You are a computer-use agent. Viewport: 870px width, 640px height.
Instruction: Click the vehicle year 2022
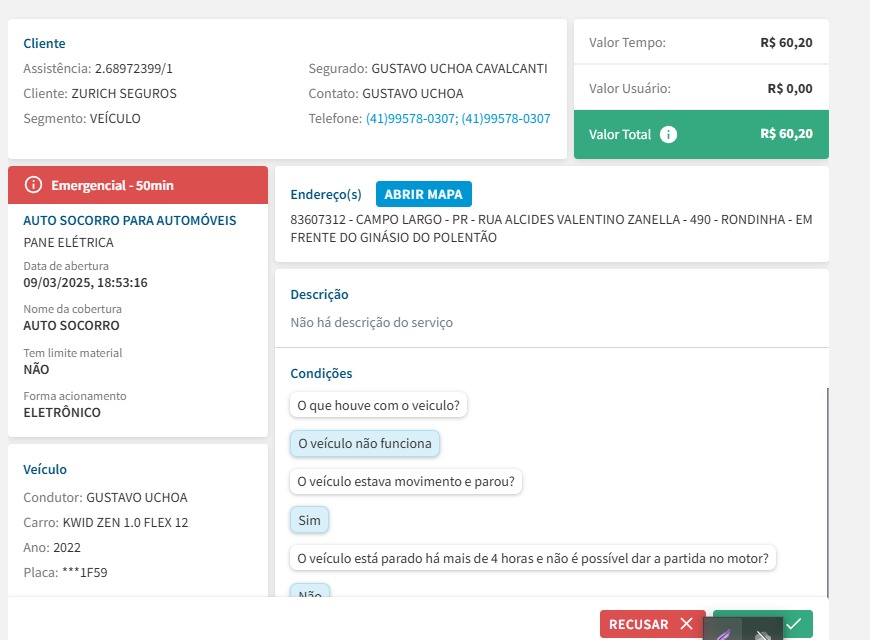coord(67,547)
